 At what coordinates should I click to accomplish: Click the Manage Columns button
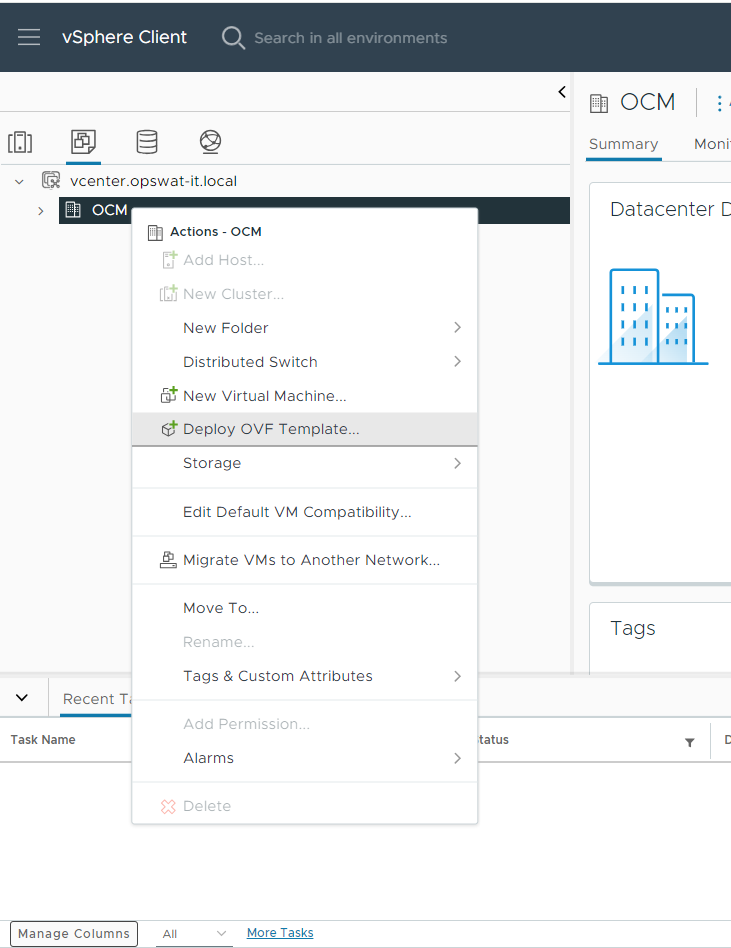74,933
